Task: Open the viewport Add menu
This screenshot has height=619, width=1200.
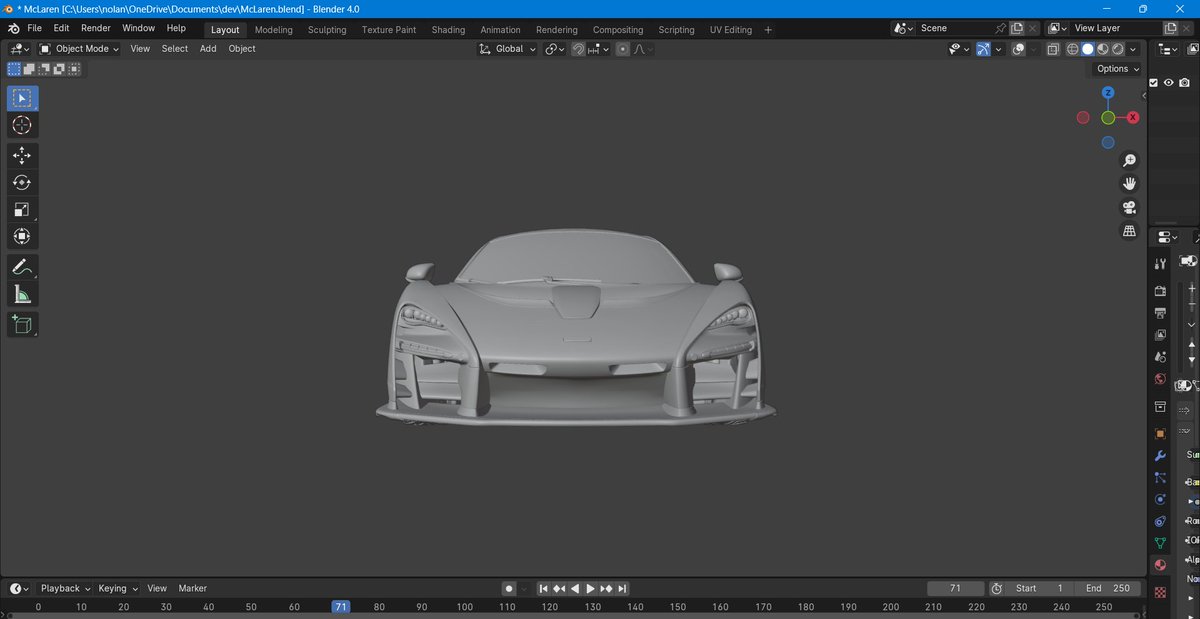Action: [x=208, y=49]
